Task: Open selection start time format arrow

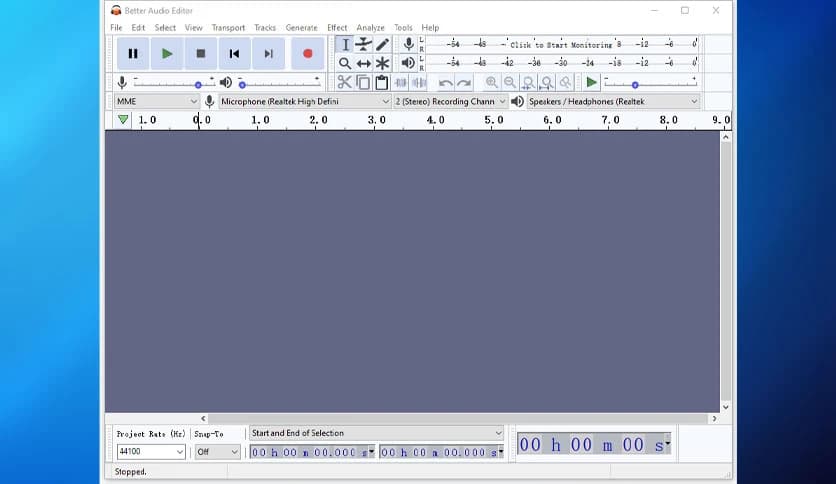Action: pyautogui.click(x=372, y=451)
